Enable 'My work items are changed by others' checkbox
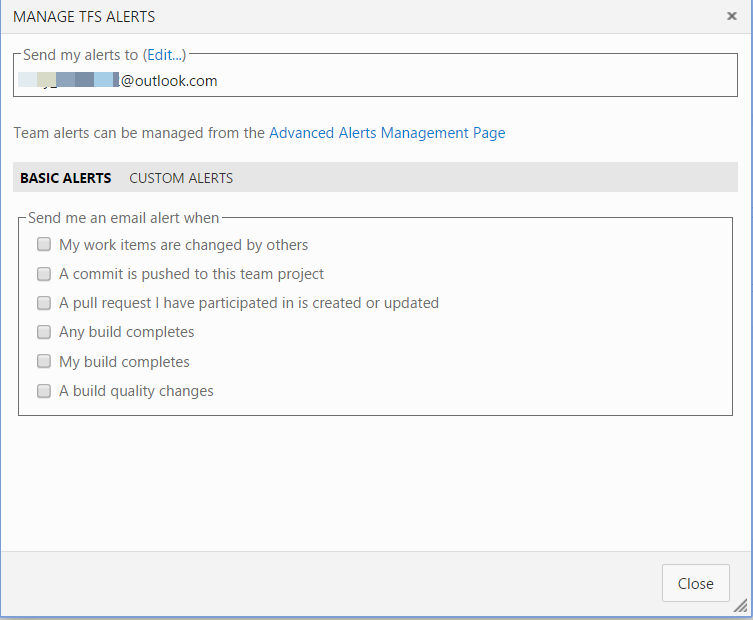Image resolution: width=753 pixels, height=620 pixels. tap(44, 244)
